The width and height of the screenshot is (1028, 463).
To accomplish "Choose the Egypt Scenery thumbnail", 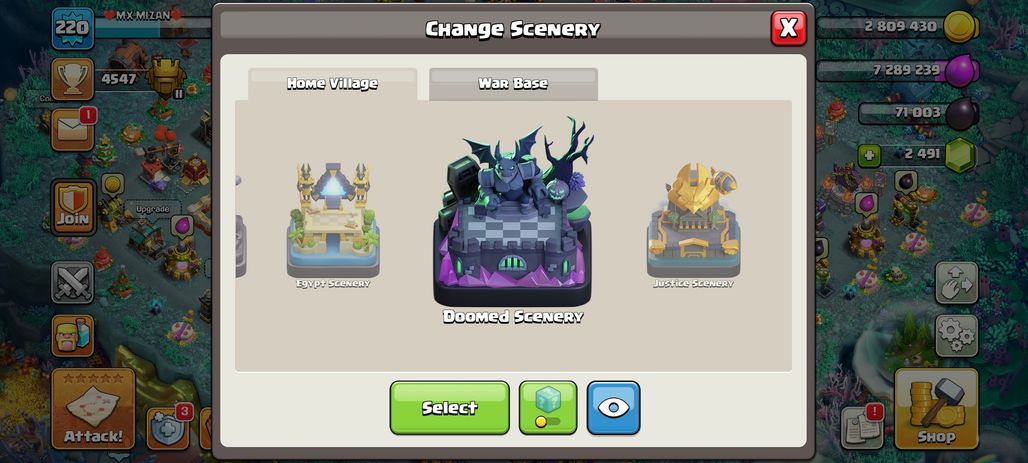I will coord(333,224).
